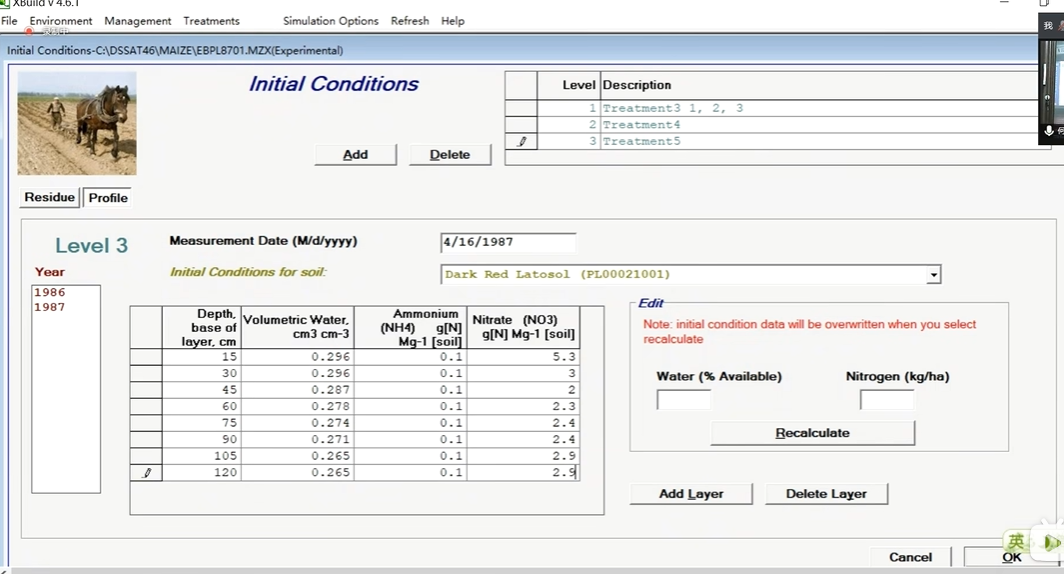1064x574 pixels.
Task: Click the pencil marker on 120 cm row
Action: tap(146, 473)
